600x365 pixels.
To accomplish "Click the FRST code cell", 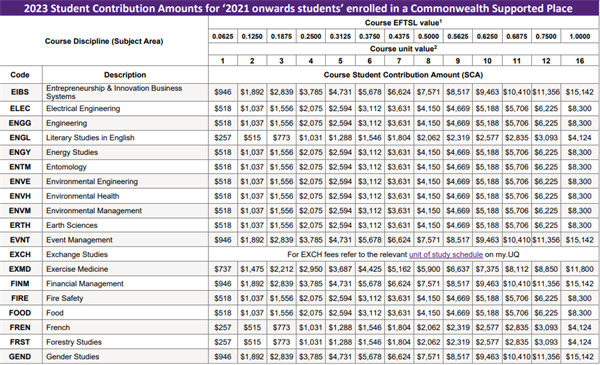I will pos(20,342).
